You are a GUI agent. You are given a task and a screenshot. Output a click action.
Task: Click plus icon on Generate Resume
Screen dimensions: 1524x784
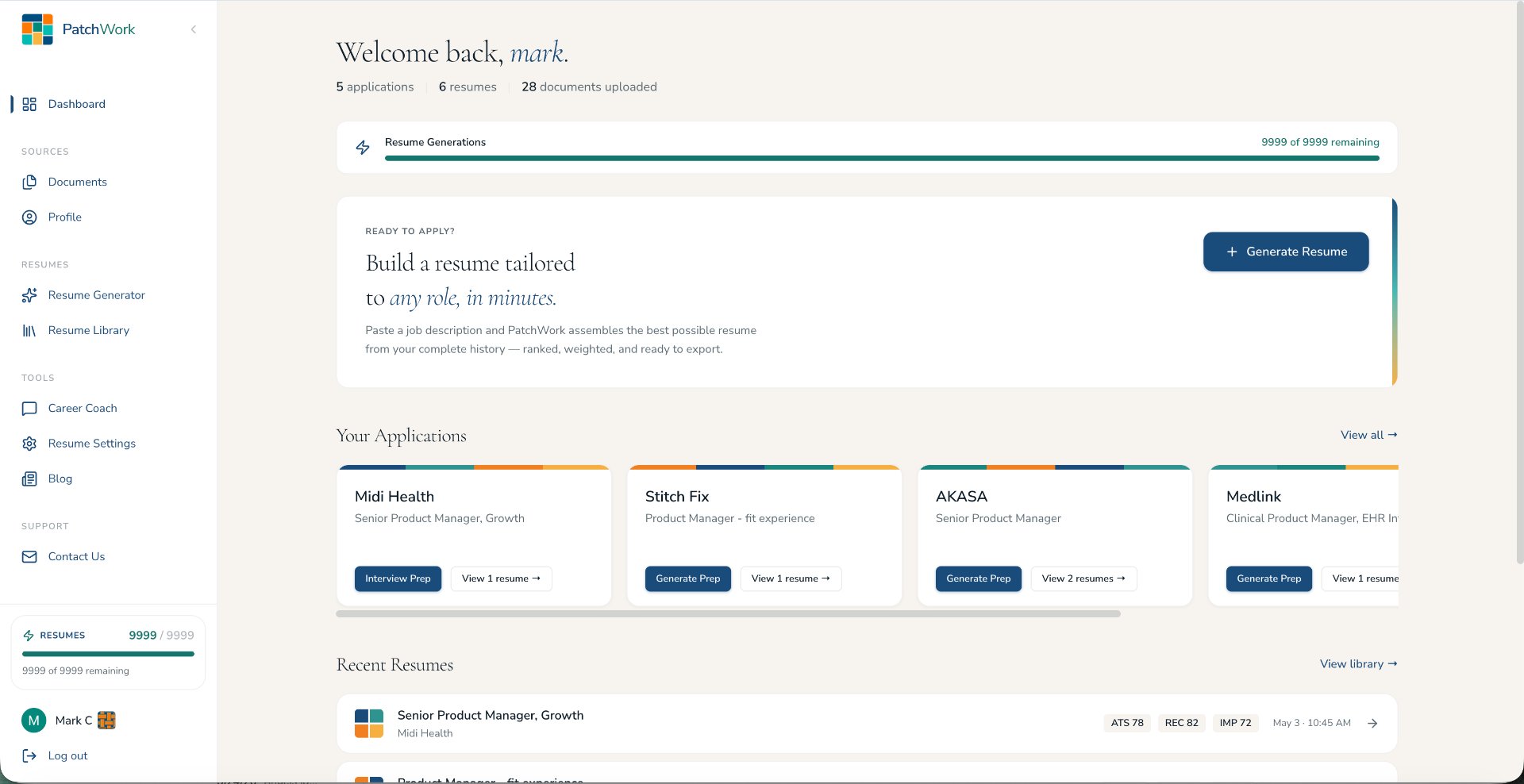coord(1232,252)
